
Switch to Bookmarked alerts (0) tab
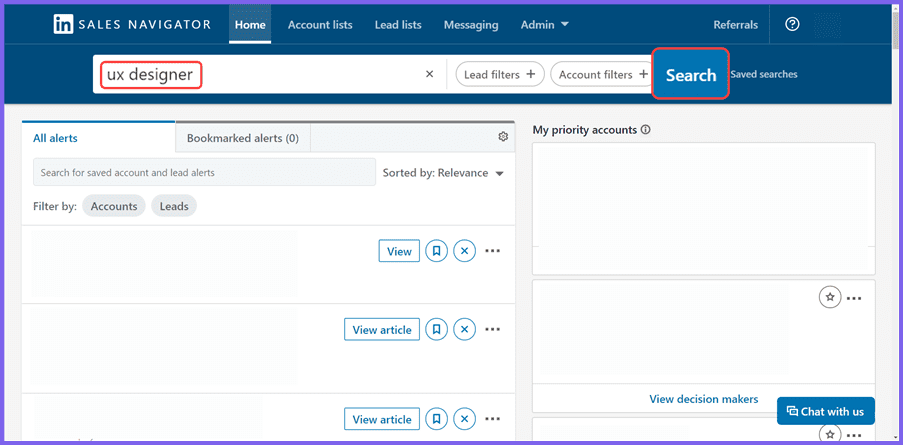click(x=242, y=138)
